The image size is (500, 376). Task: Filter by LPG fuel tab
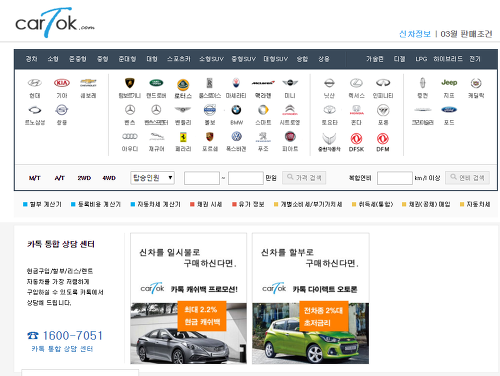pos(421,59)
